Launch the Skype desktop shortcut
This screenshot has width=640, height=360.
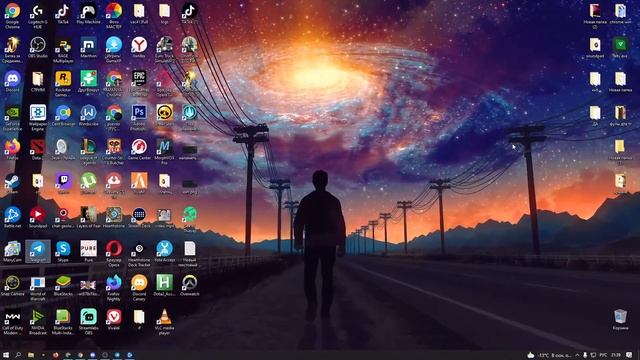(x=63, y=252)
